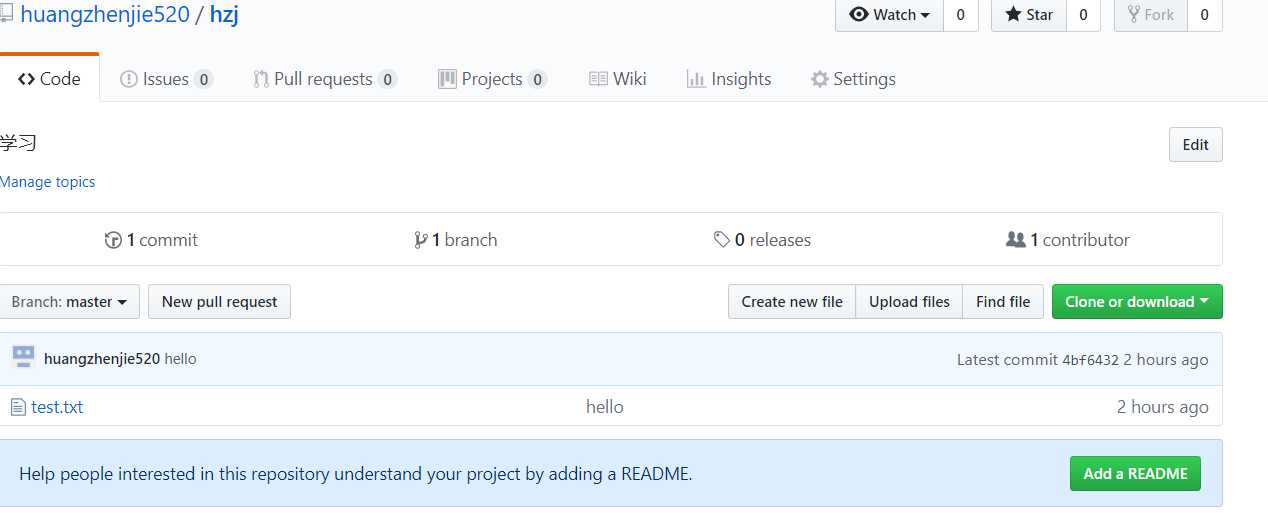Screen dimensions: 1268x513
Task: Click the branch icon beside 1 branch
Action: tap(420, 240)
